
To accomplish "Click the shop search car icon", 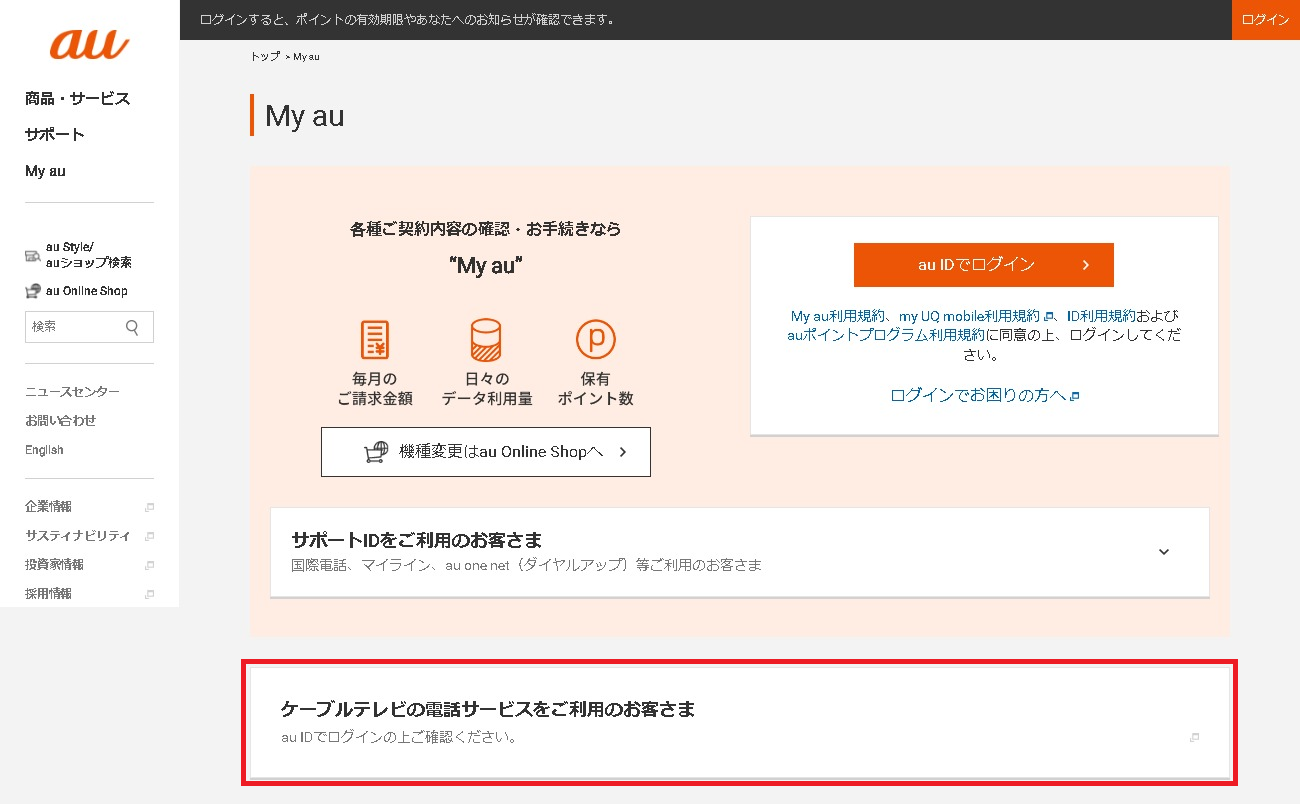I will [33, 257].
